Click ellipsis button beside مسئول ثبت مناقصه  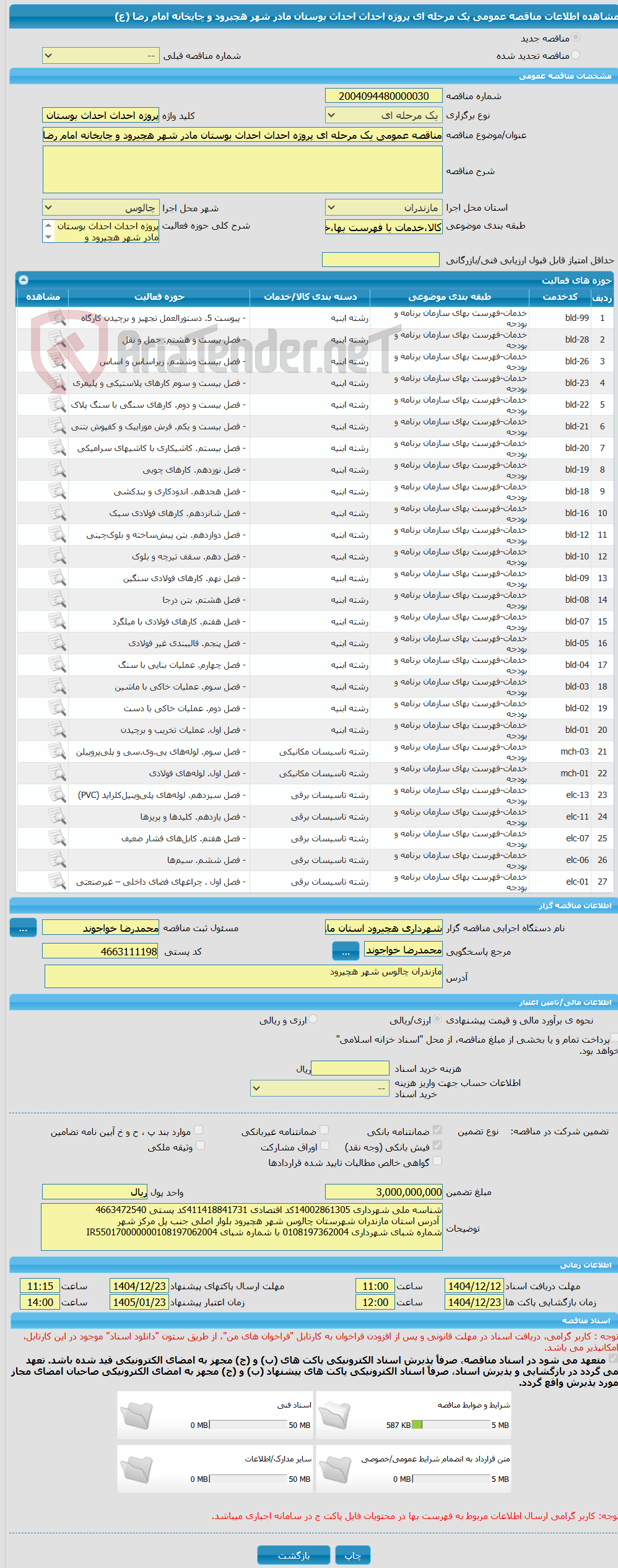(x=23, y=928)
